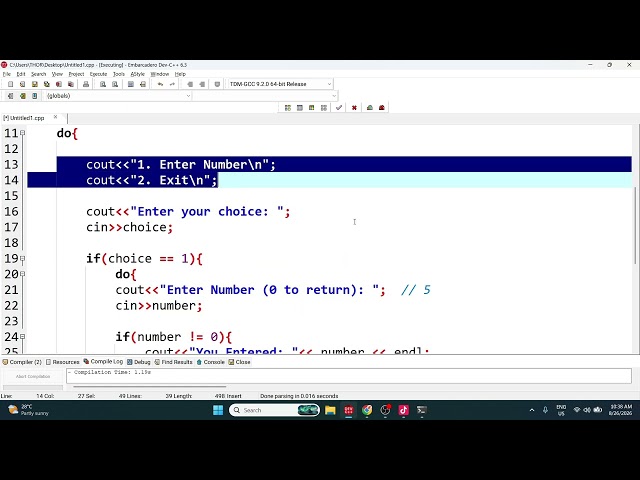Click the green profile analysis icon

[370, 108]
